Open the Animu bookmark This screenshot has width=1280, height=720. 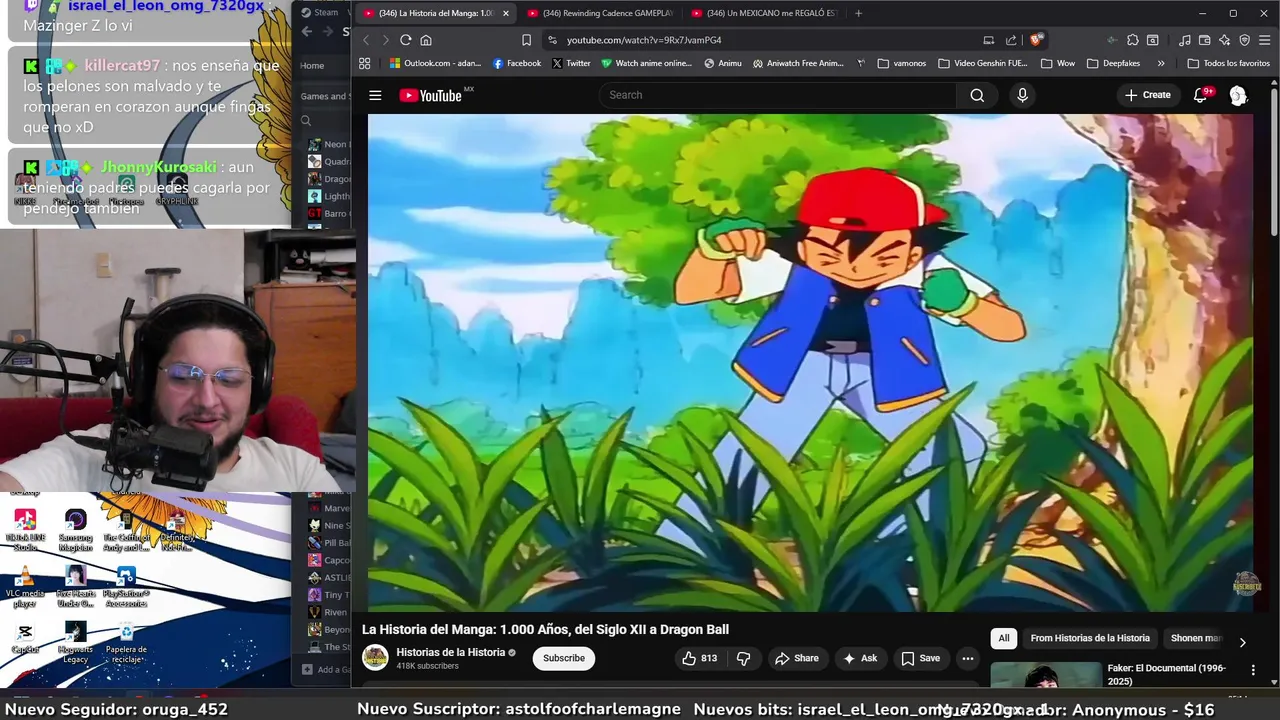point(723,63)
